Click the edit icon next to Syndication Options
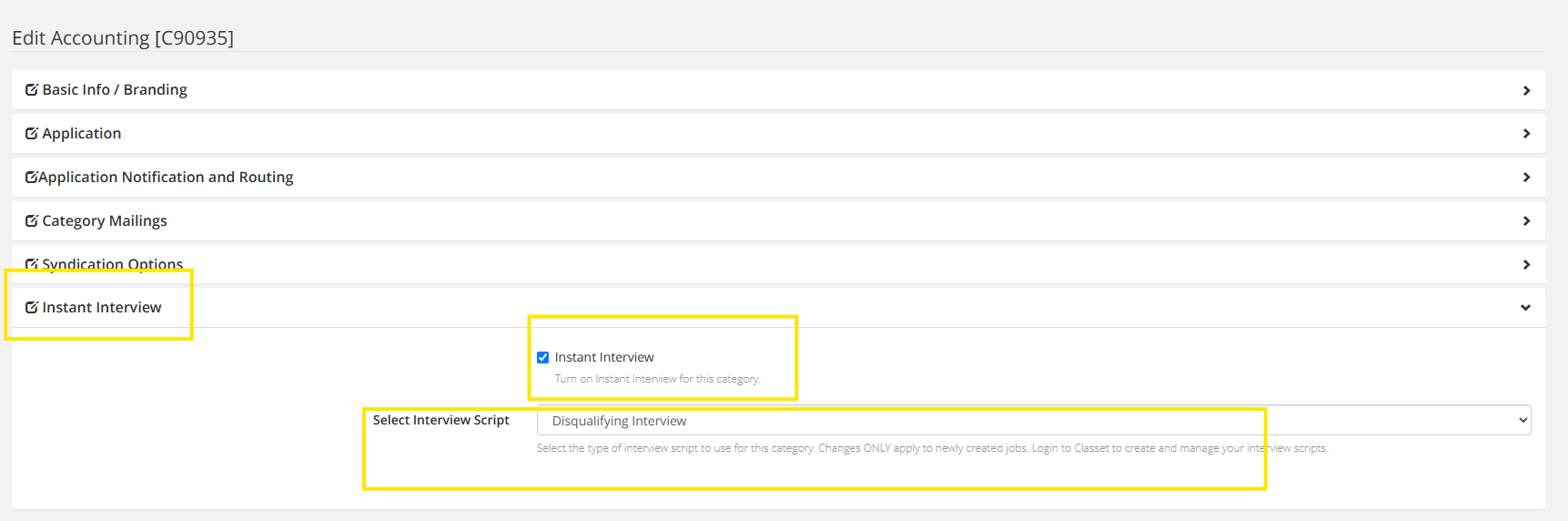This screenshot has width=1568, height=521. [x=31, y=264]
